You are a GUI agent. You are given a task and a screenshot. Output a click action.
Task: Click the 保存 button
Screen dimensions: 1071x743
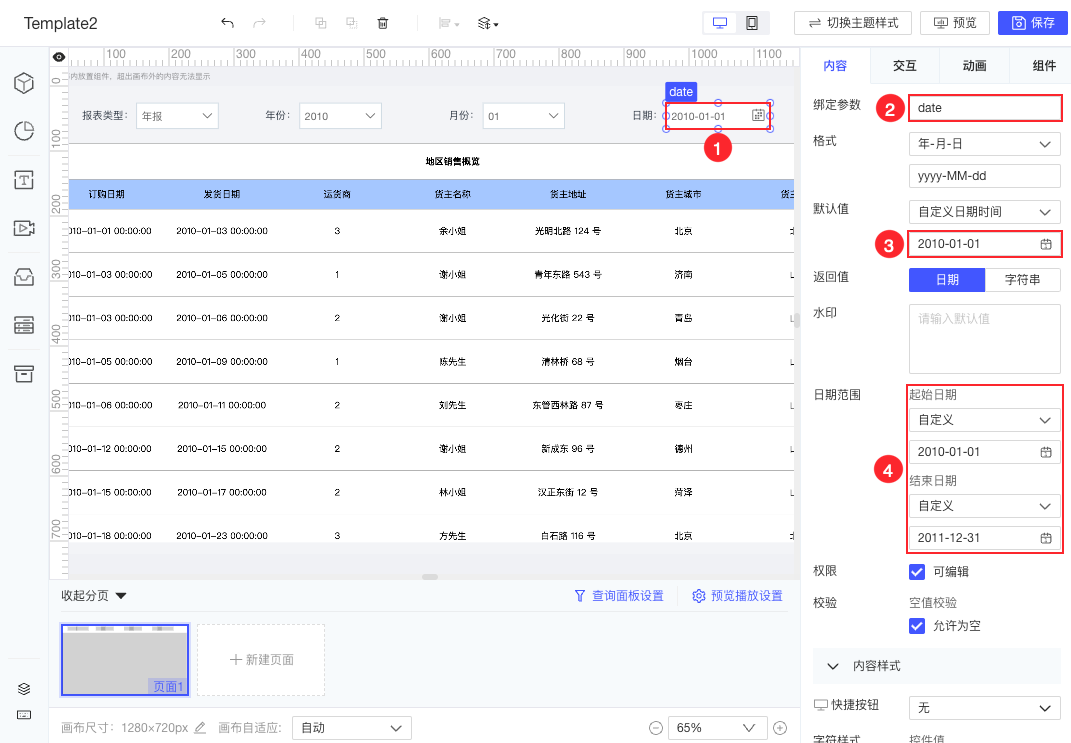pos(1032,23)
